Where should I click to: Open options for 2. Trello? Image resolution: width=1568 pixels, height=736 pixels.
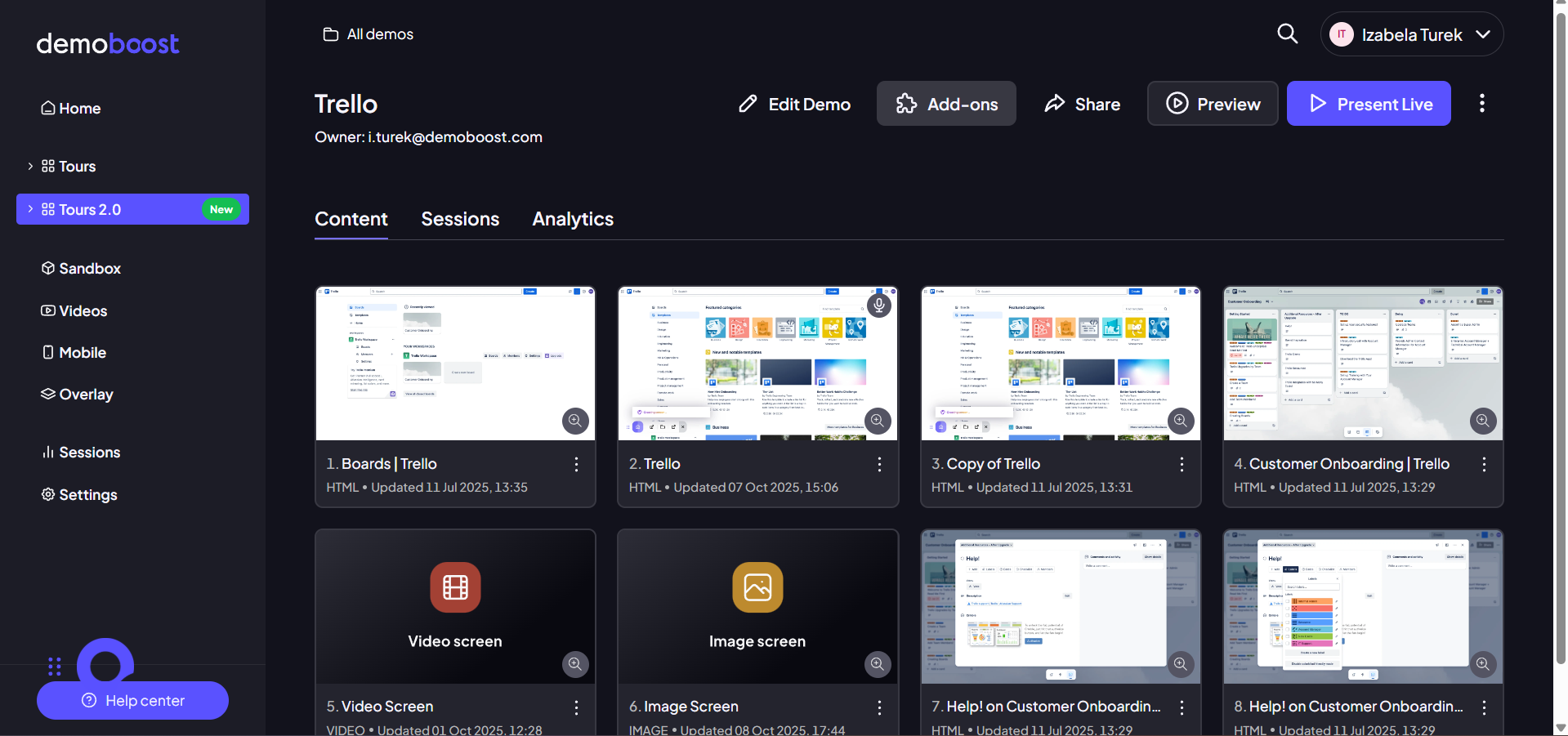879,464
